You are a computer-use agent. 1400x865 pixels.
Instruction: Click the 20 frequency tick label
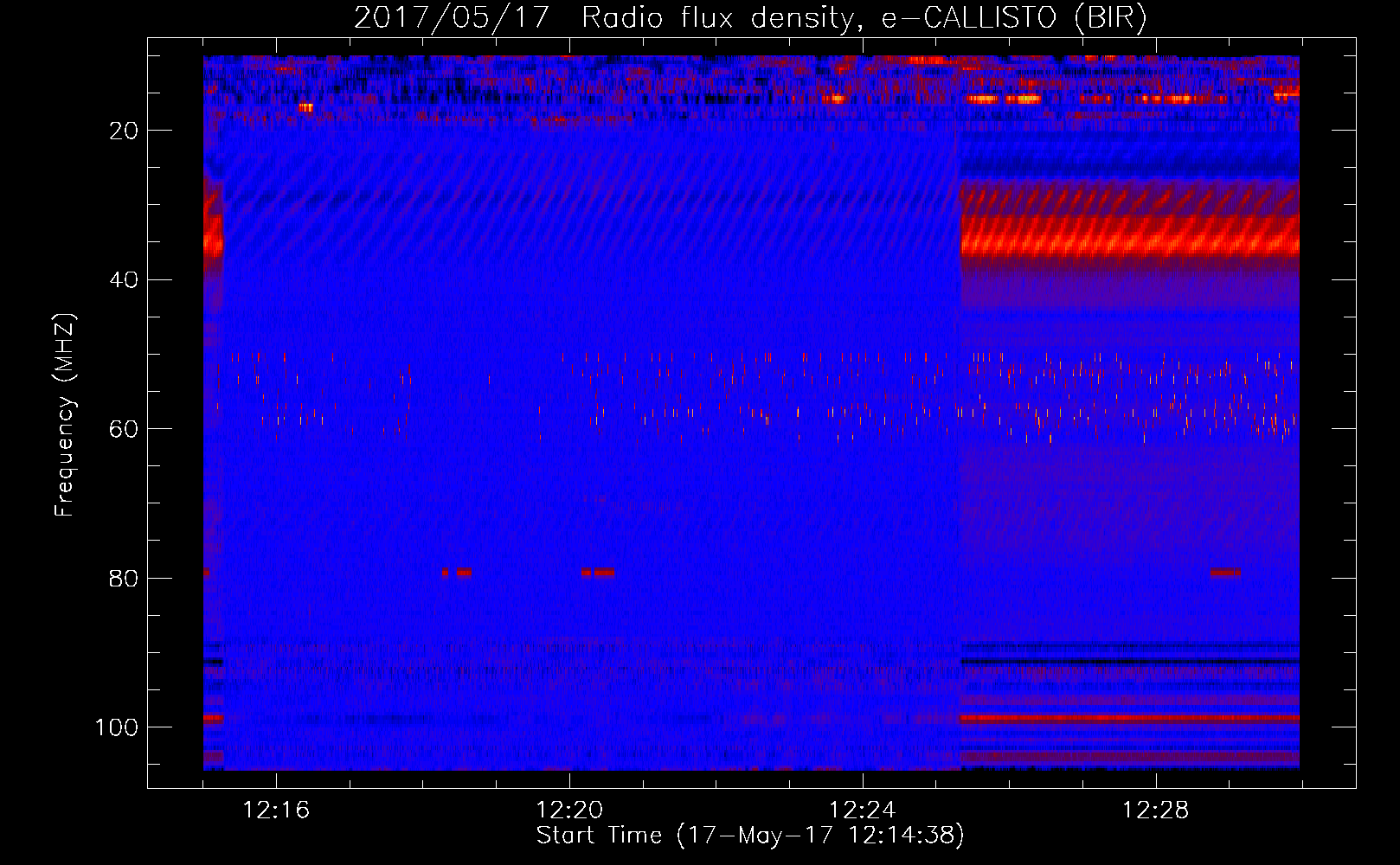click(124, 131)
